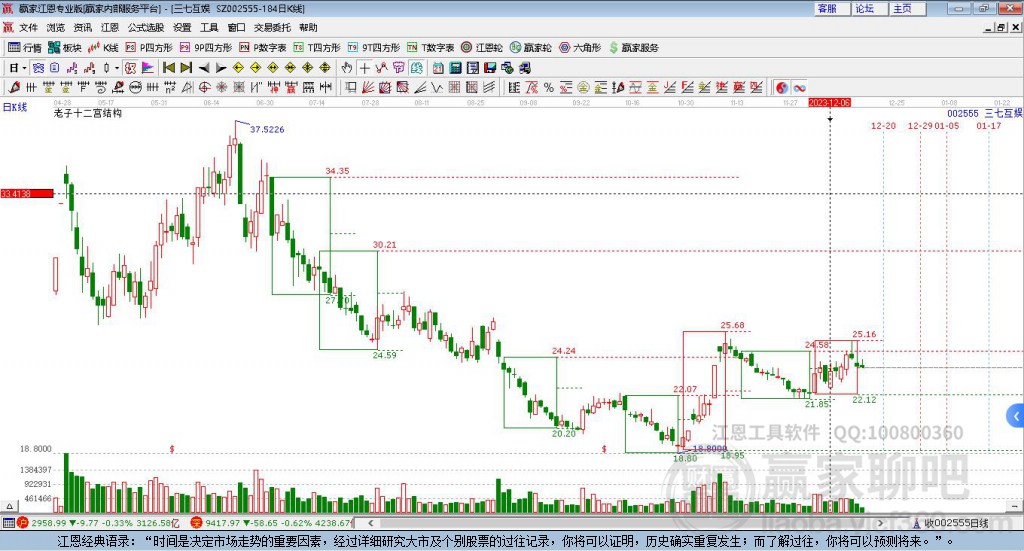Open 赢家服务 with dollar icon
Image resolution: width=1024 pixels, height=551 pixels.
[x=633, y=48]
